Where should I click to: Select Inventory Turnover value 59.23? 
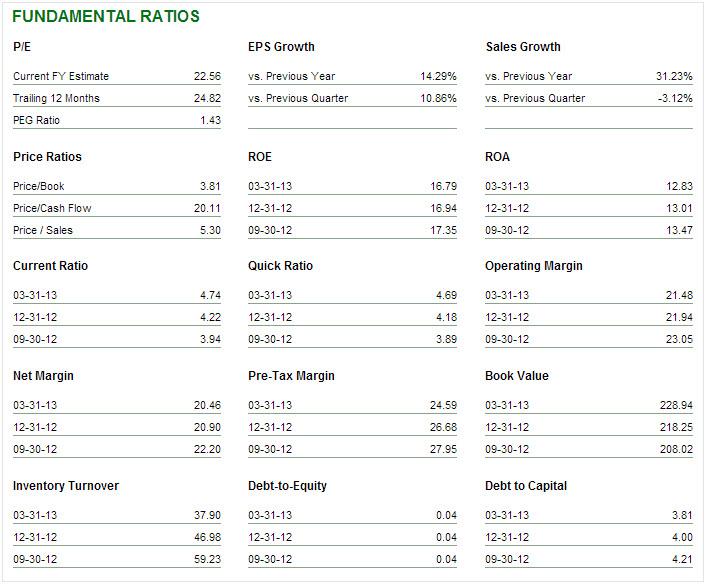pos(208,559)
